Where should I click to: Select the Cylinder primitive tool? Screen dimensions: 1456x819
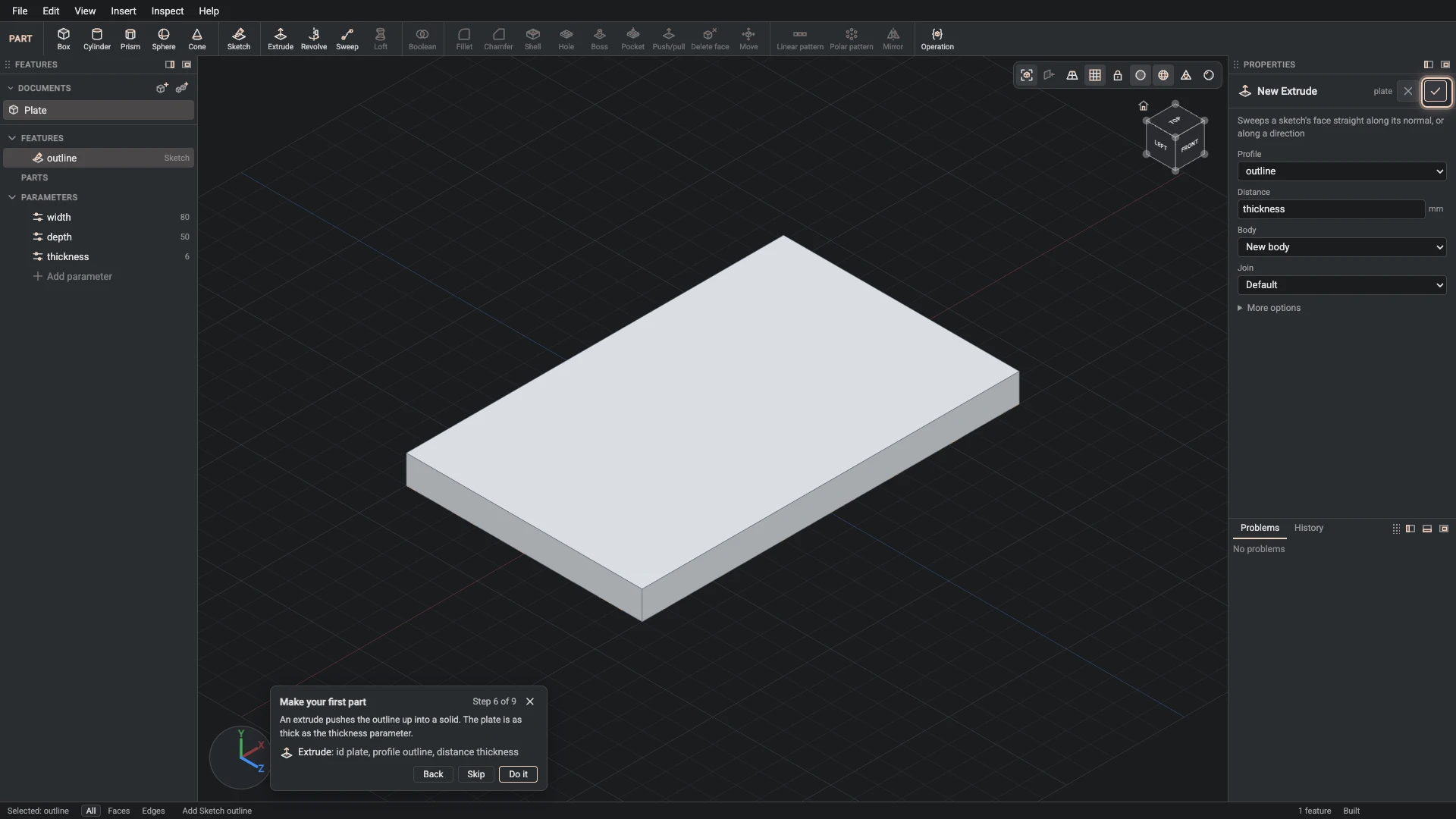[97, 39]
